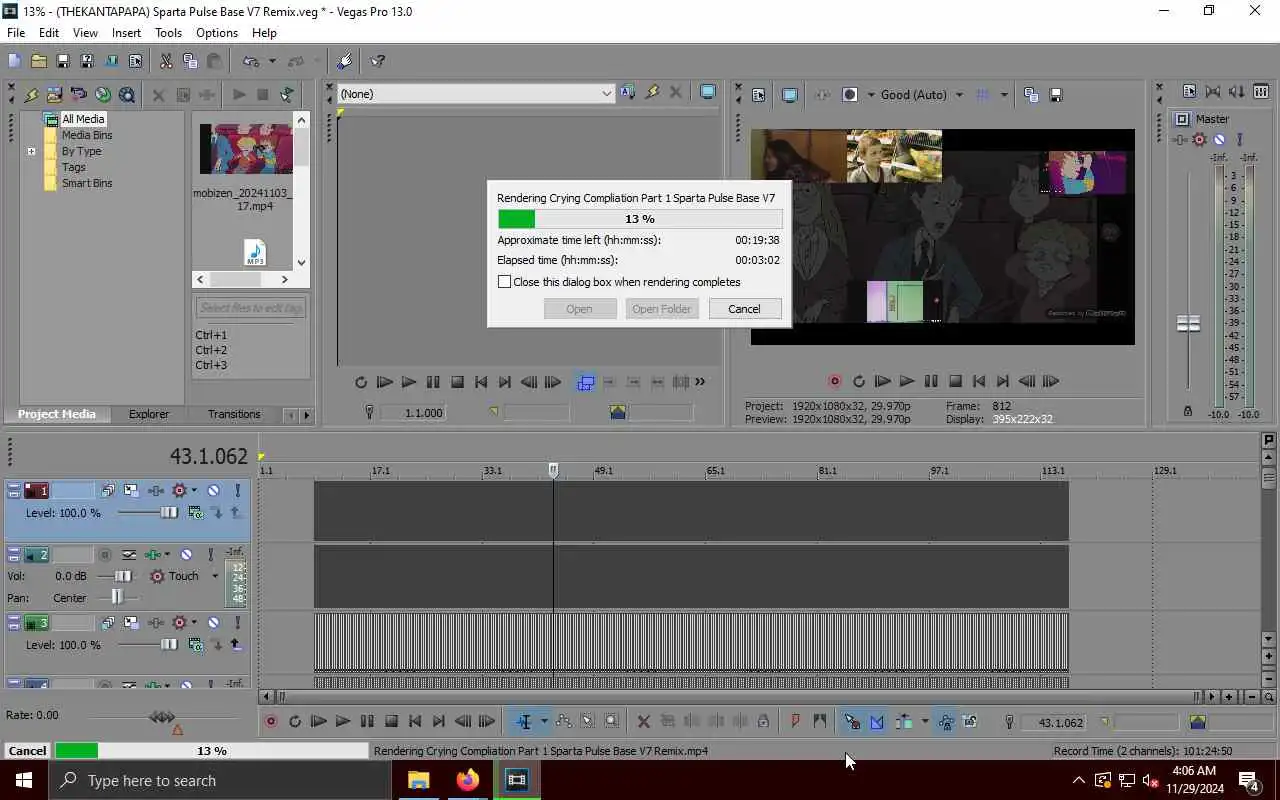The image size is (1280, 800).
Task: Expand the By Type tree node
Action: pyautogui.click(x=31, y=152)
